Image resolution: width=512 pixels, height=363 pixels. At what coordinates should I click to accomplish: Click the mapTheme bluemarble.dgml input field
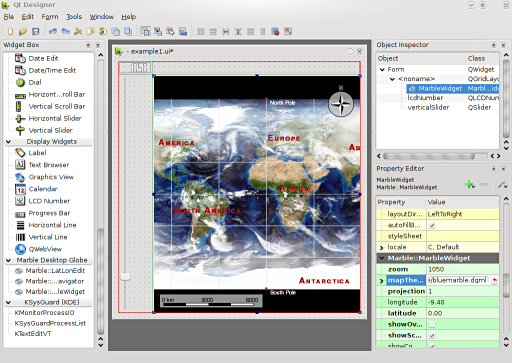pos(457,280)
